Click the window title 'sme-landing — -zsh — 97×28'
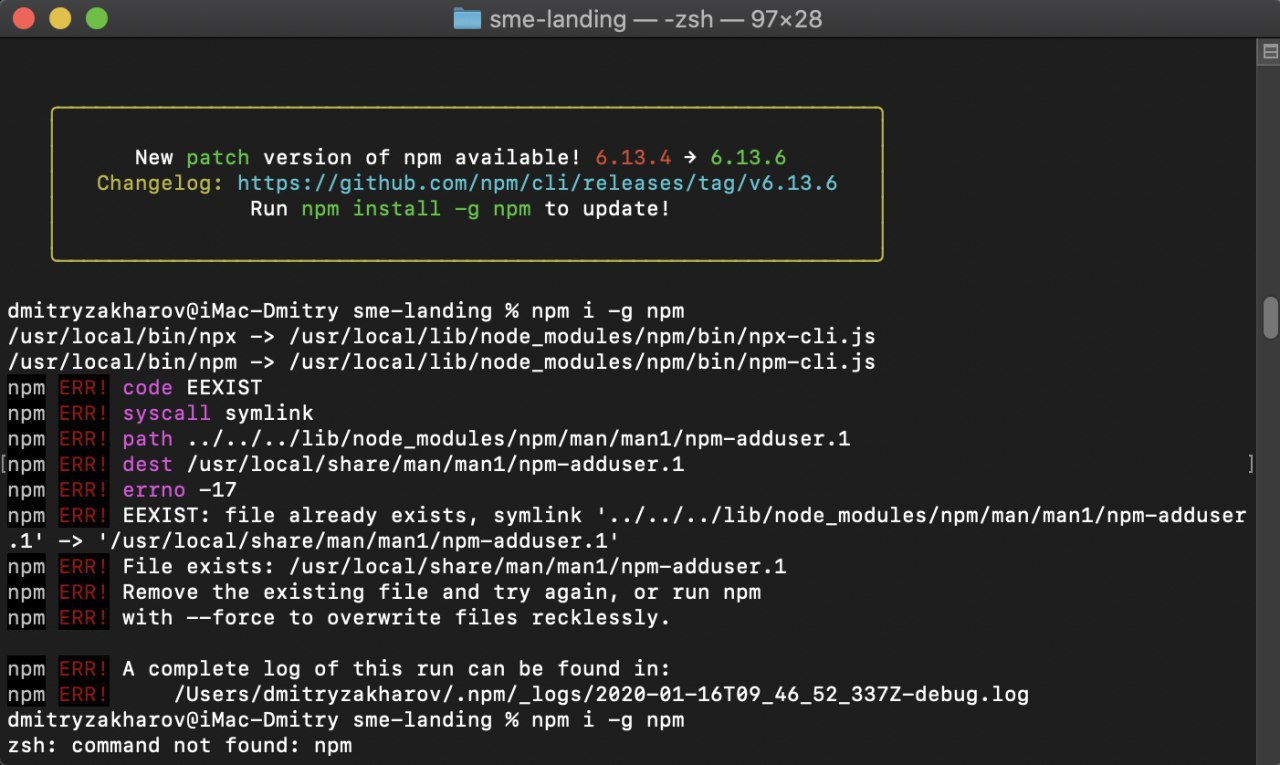Image resolution: width=1280 pixels, height=765 pixels. (655, 19)
